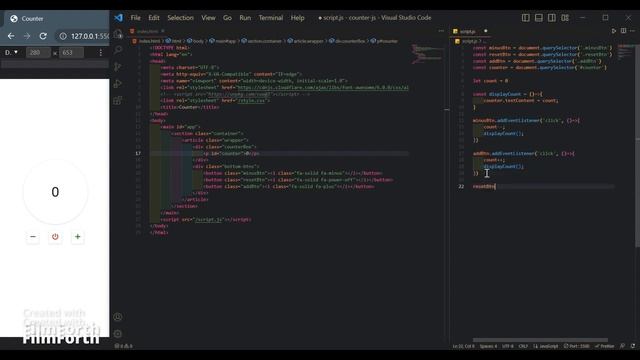Screen dimensions: 640x360
Task: Toggle secondary side bar layout icon
Action: click(552, 18)
